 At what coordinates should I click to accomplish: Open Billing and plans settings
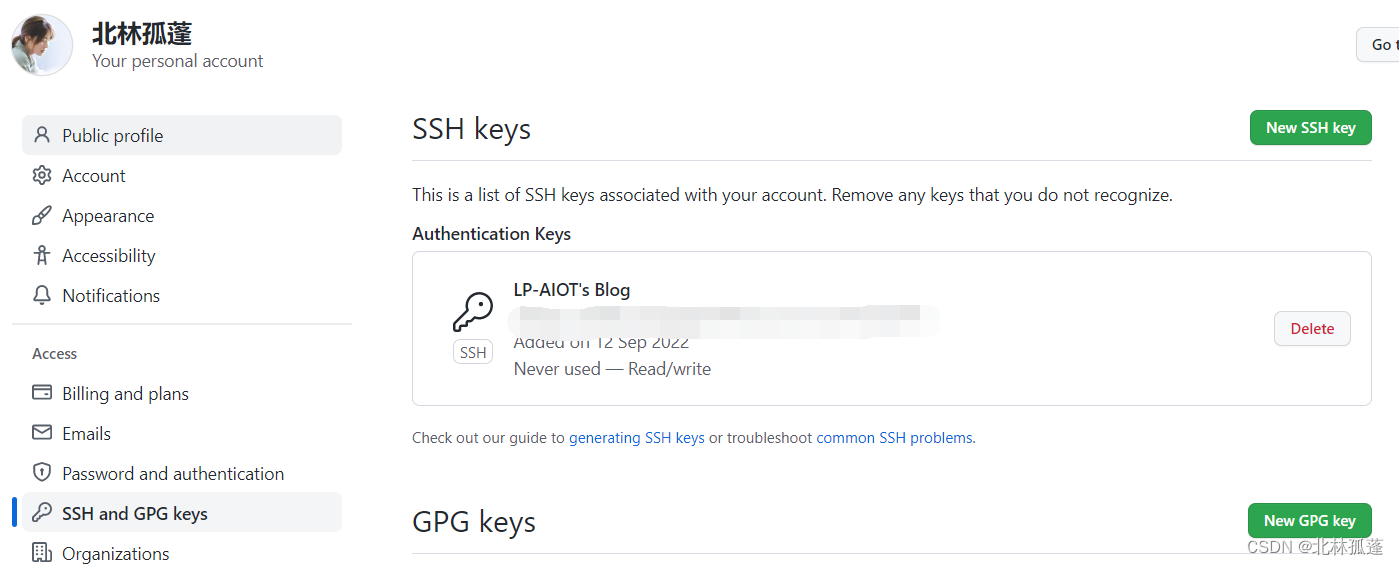tap(182, 393)
